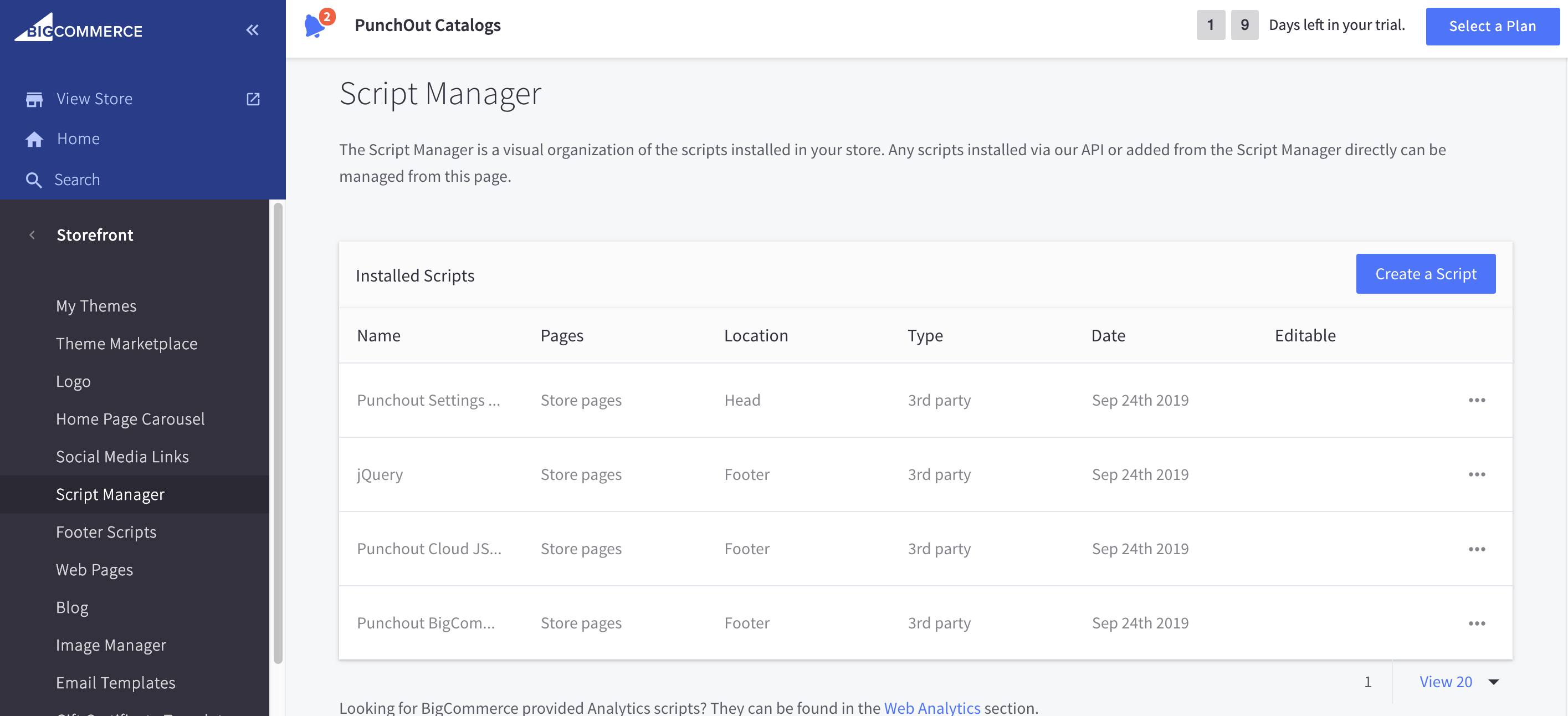This screenshot has height=716, width=1568.
Task: Click the 'jQuery' script name
Action: click(380, 474)
